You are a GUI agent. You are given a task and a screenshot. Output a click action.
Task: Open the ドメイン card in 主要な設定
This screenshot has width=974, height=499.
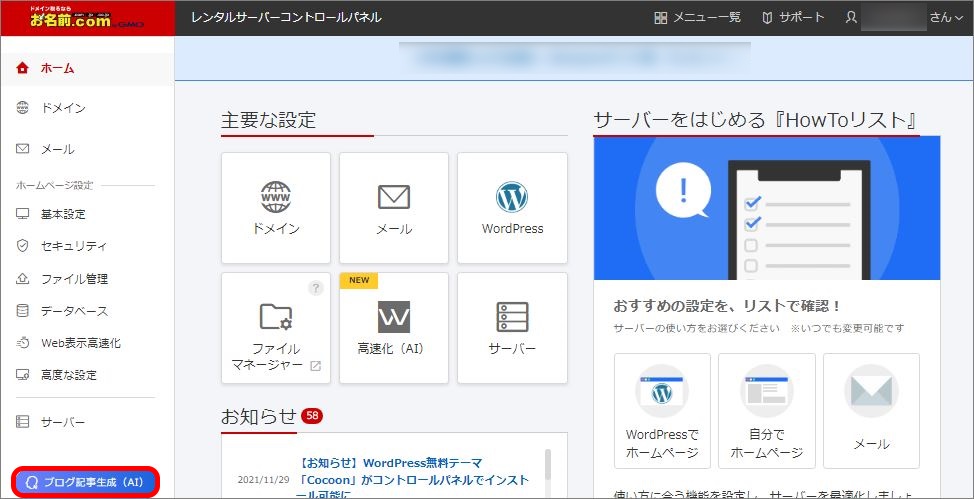[276, 208]
